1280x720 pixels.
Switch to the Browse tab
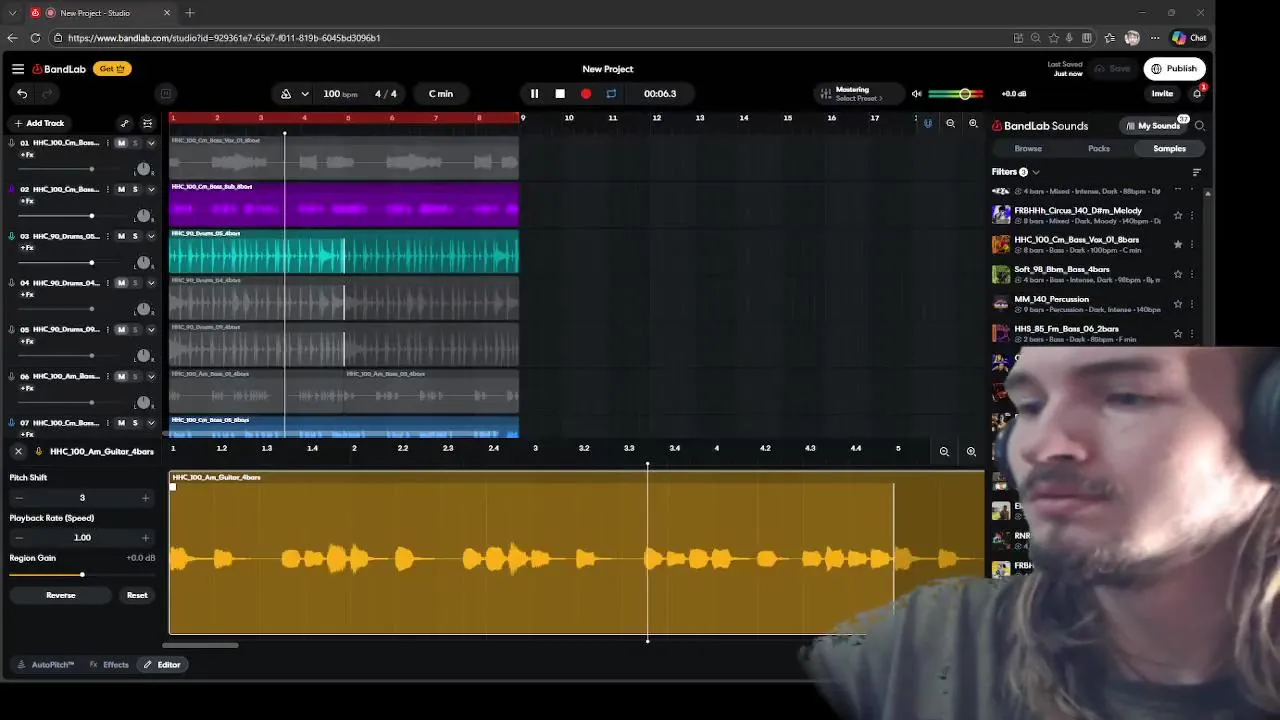[x=1028, y=149]
